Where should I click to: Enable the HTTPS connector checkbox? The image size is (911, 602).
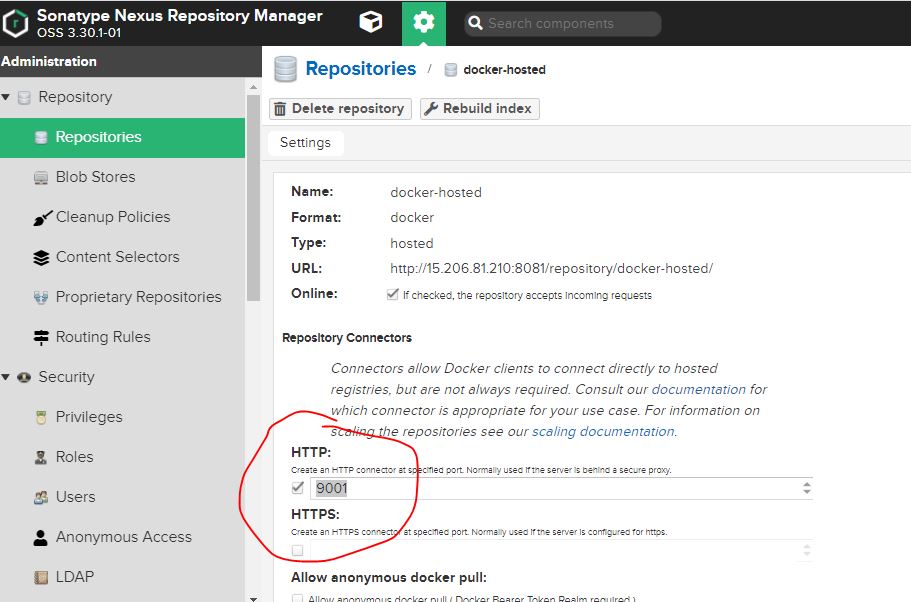pos(297,550)
